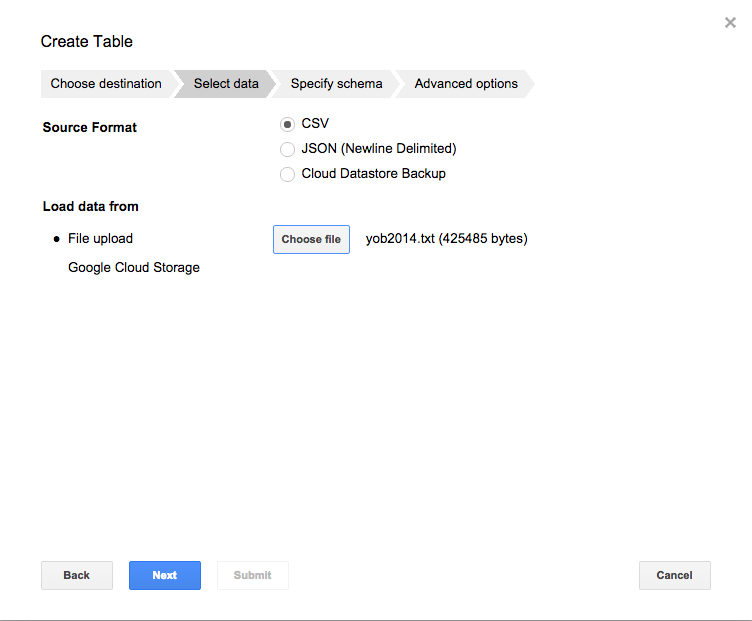Viewport: 752px width, 621px height.
Task: Click the Cloud Datastore Backup label
Action: 374,174
